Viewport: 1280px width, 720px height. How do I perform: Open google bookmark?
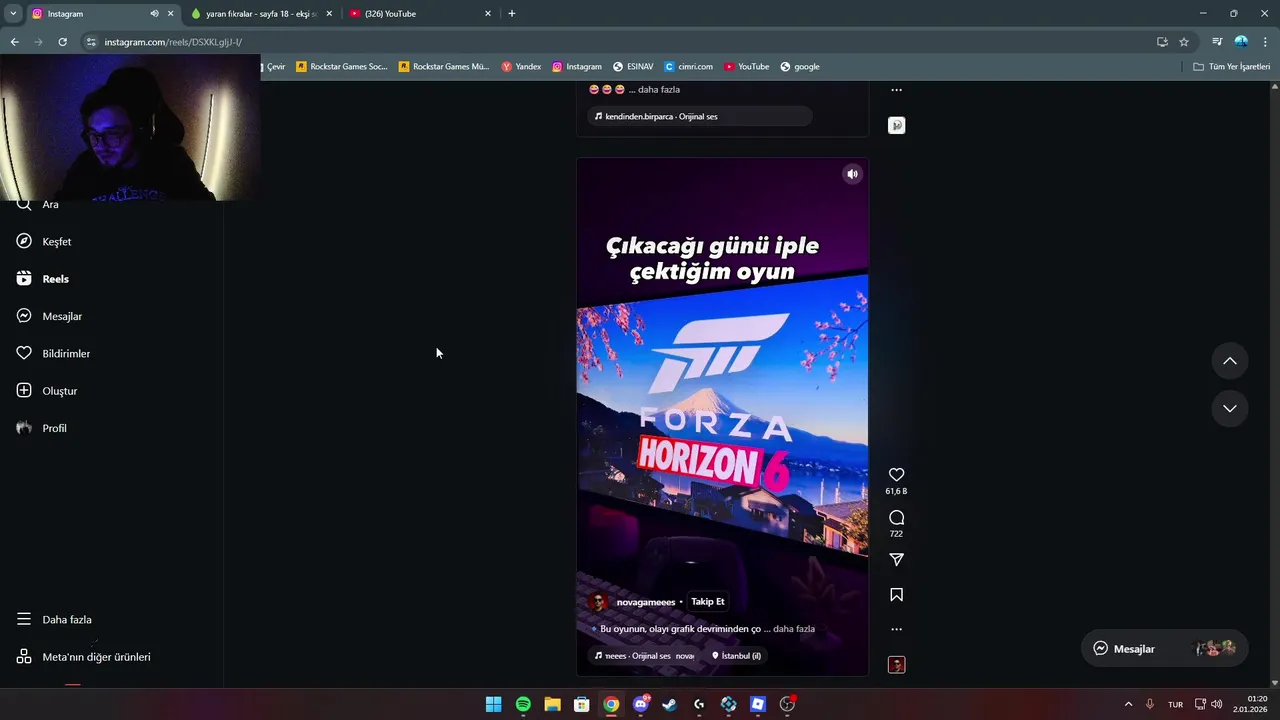click(x=800, y=67)
